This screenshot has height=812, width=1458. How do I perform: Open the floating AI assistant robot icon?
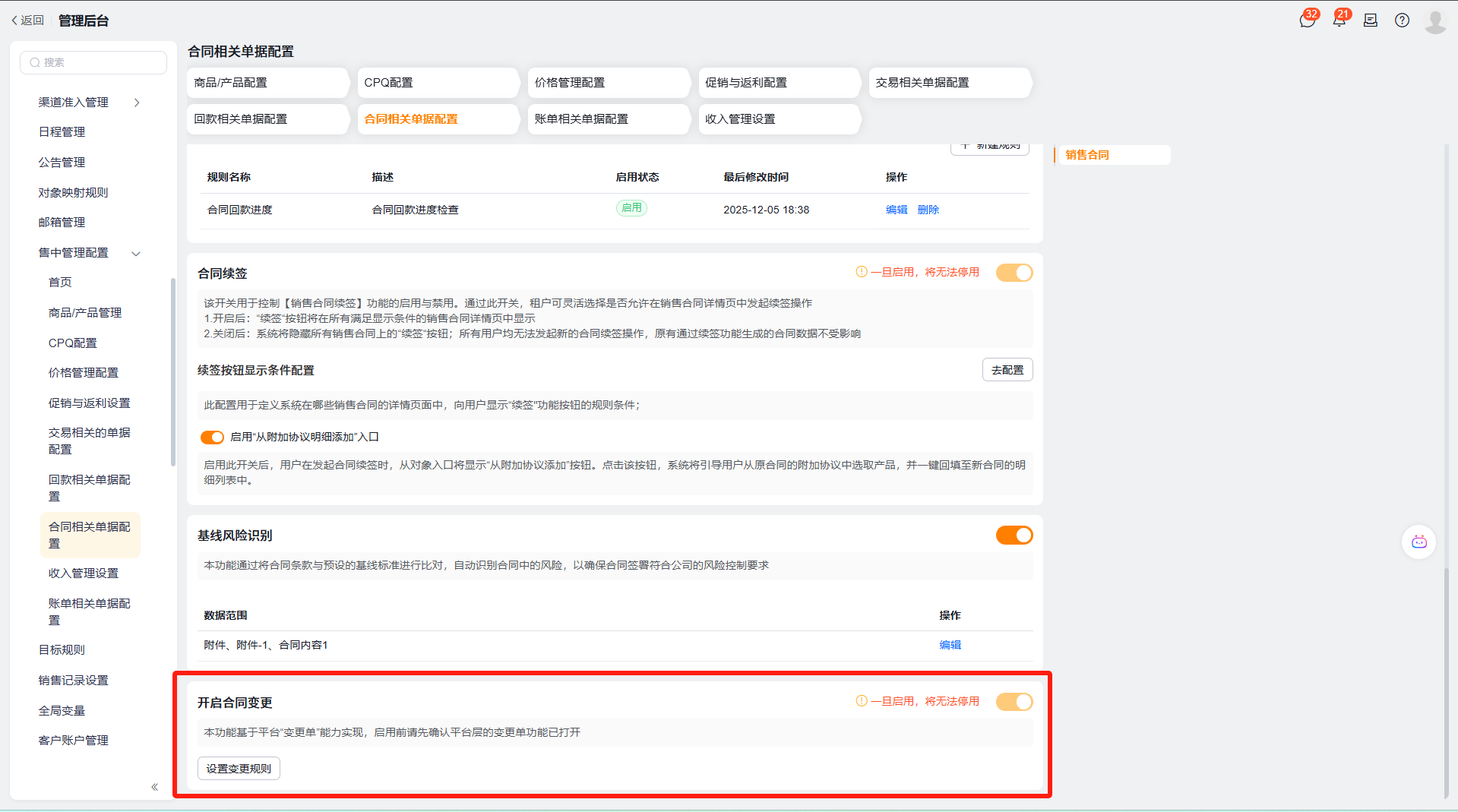[1418, 542]
